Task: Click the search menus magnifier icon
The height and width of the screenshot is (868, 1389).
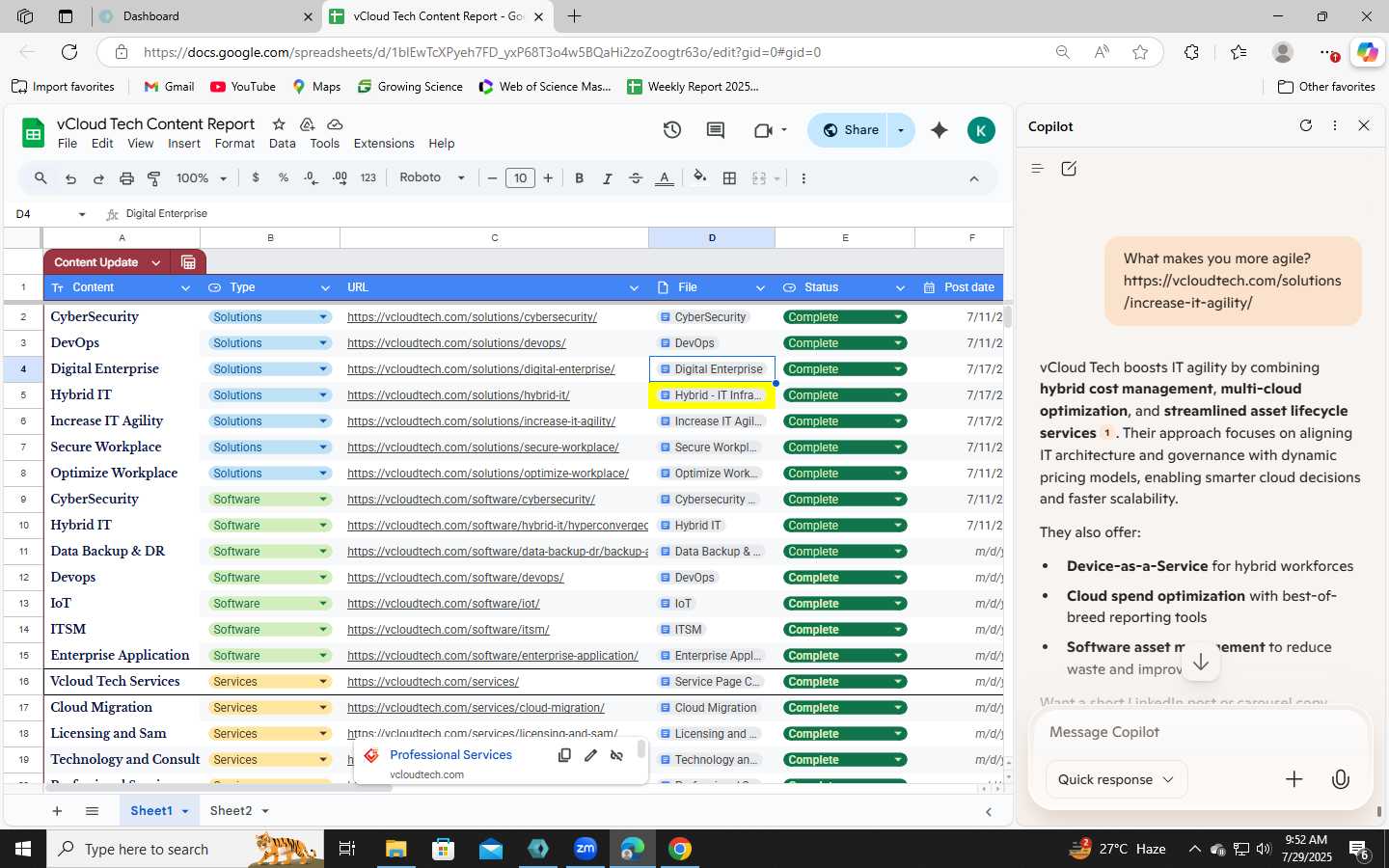Action: pyautogui.click(x=41, y=178)
